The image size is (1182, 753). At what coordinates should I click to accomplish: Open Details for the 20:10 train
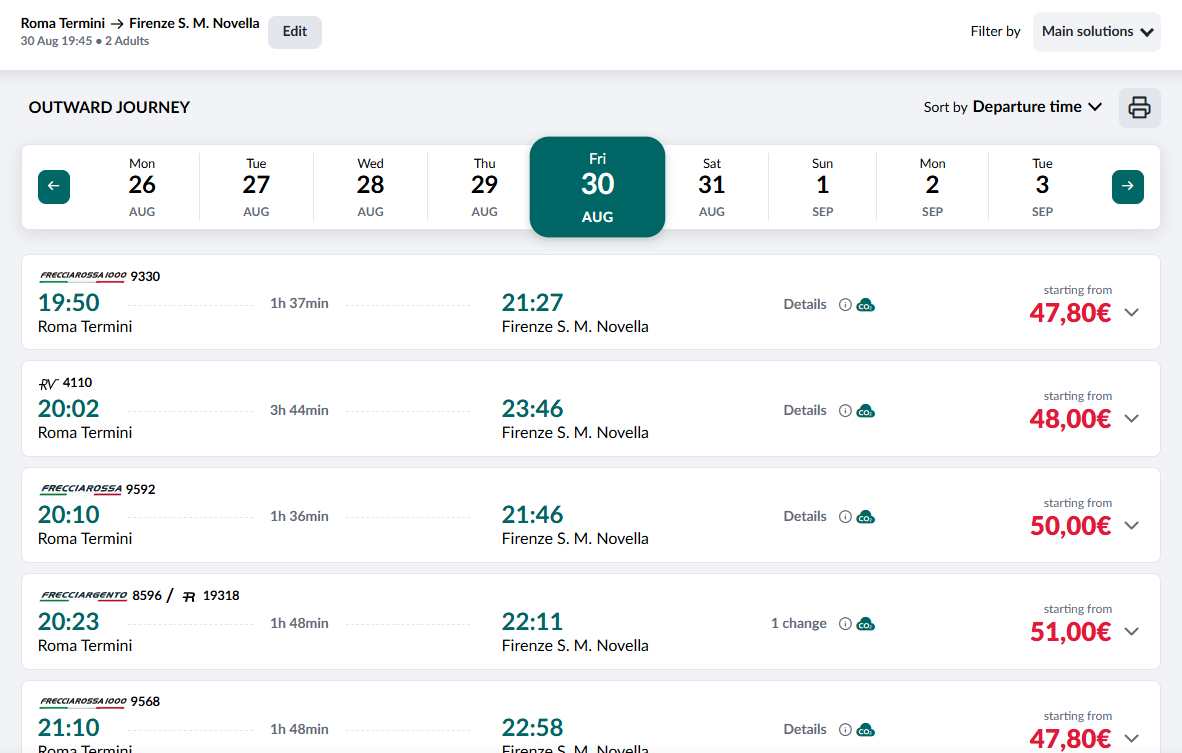click(x=805, y=517)
